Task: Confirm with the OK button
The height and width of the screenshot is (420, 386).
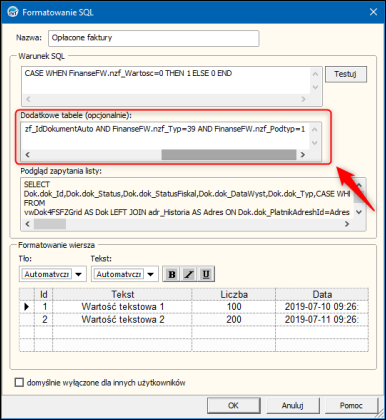Action: [233, 405]
